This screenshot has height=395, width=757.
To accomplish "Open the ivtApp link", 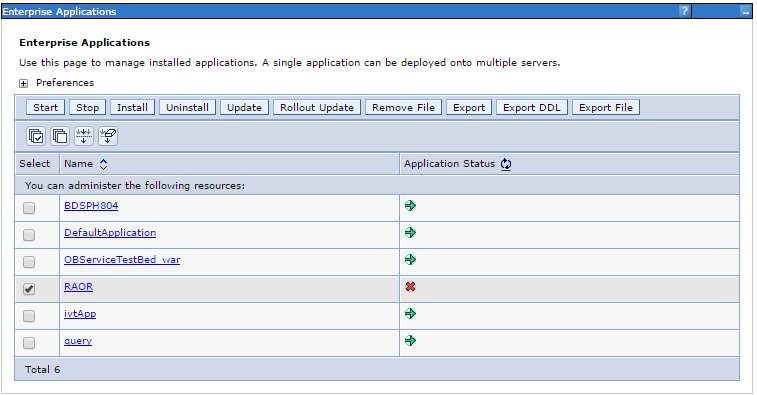I will [80, 314].
